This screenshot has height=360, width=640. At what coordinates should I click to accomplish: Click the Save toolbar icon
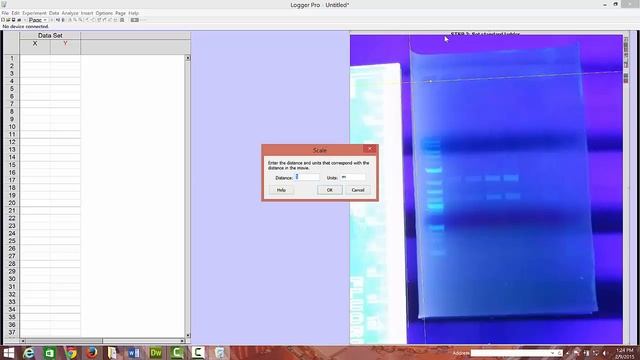coord(13,20)
